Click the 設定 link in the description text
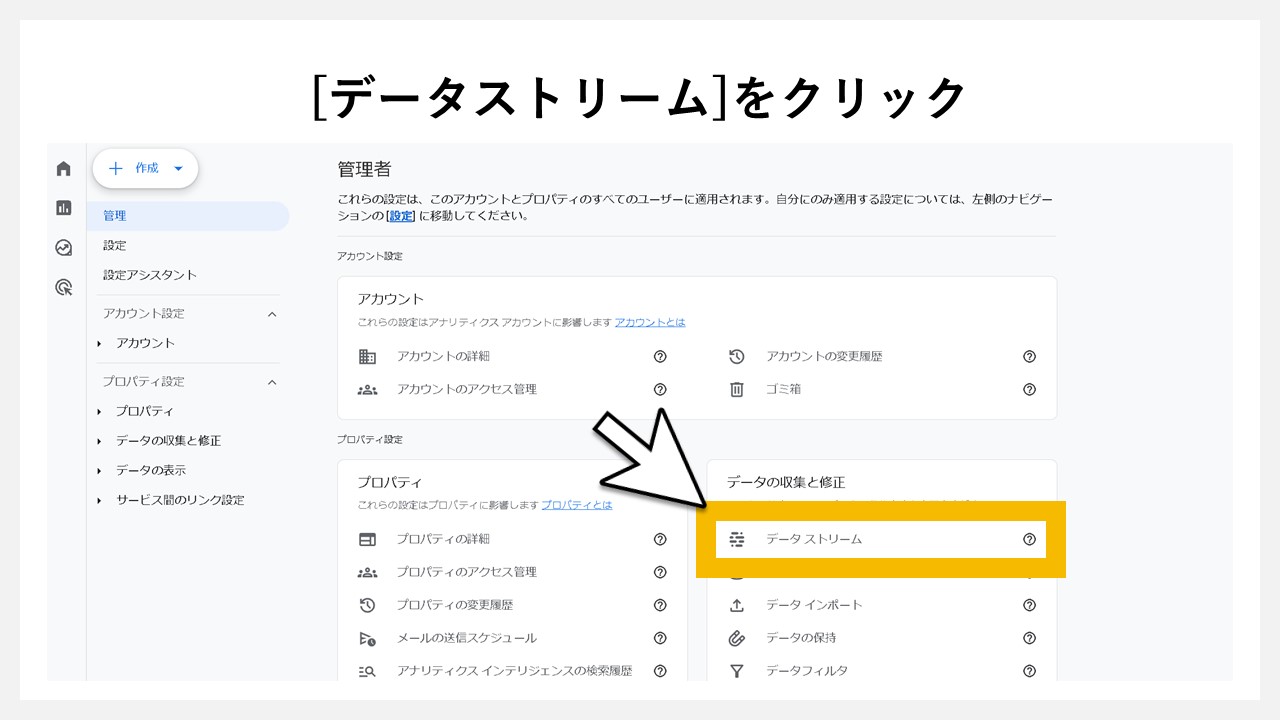Screen dimensions: 1280x720 pos(399,216)
